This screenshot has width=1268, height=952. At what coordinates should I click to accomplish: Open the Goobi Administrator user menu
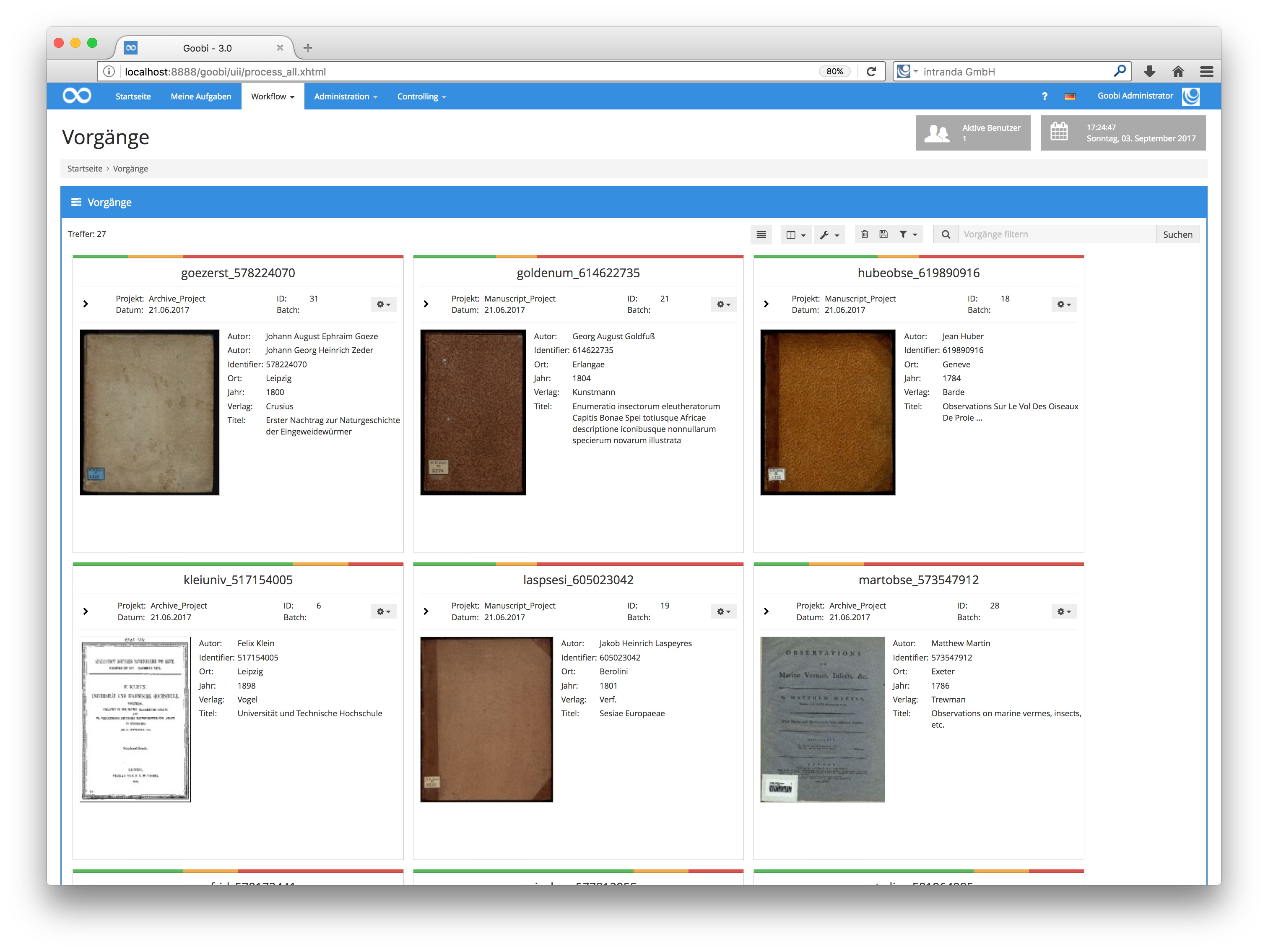1135,96
